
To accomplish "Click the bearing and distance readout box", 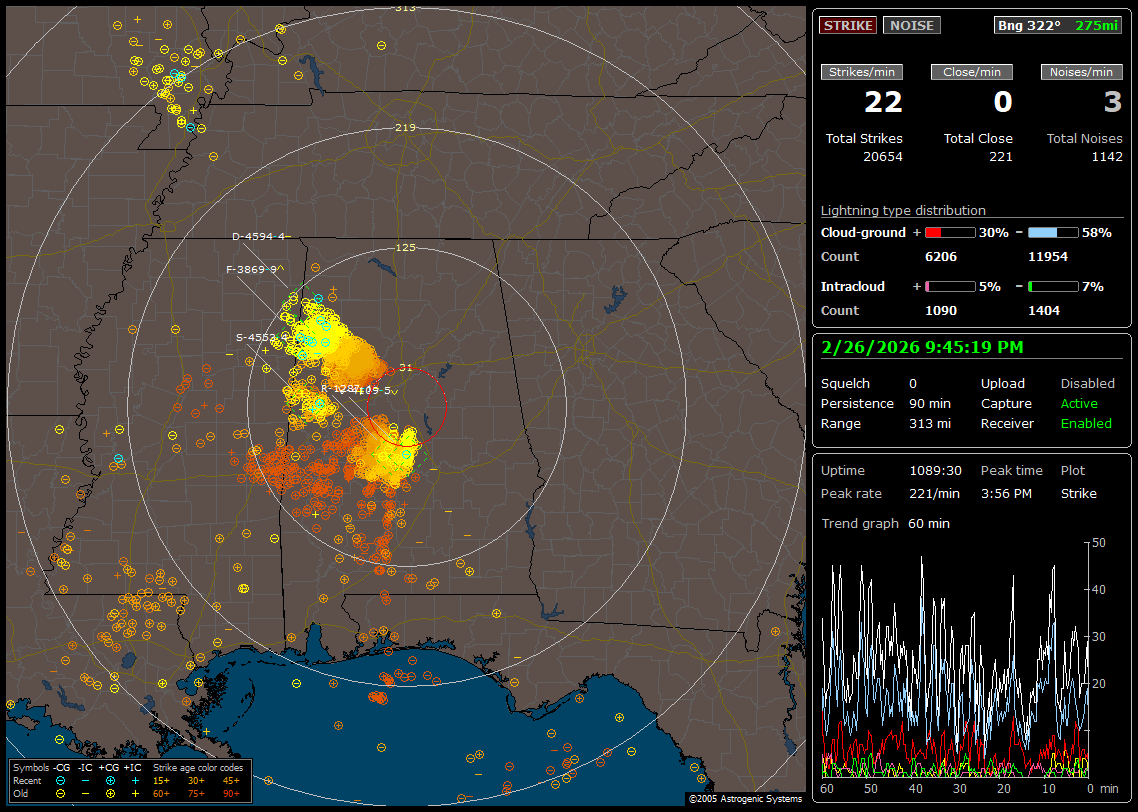I will [1057, 25].
